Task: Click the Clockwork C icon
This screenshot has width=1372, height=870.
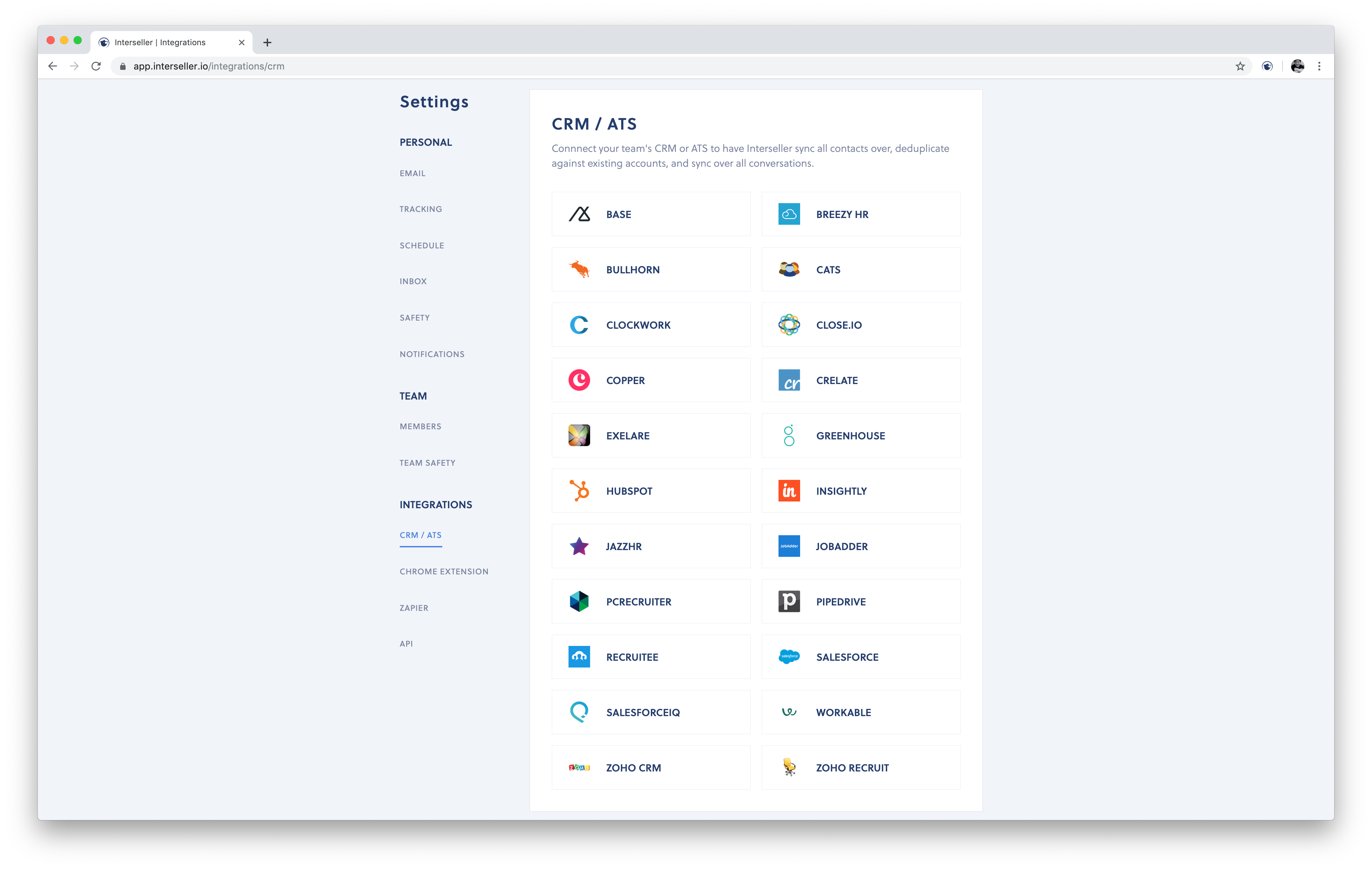Action: point(579,325)
